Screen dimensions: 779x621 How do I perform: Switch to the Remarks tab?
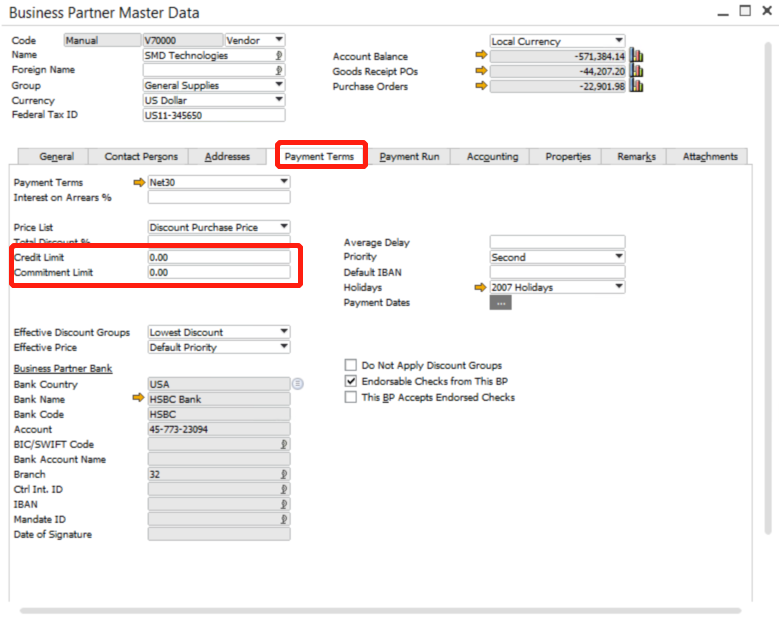636,156
